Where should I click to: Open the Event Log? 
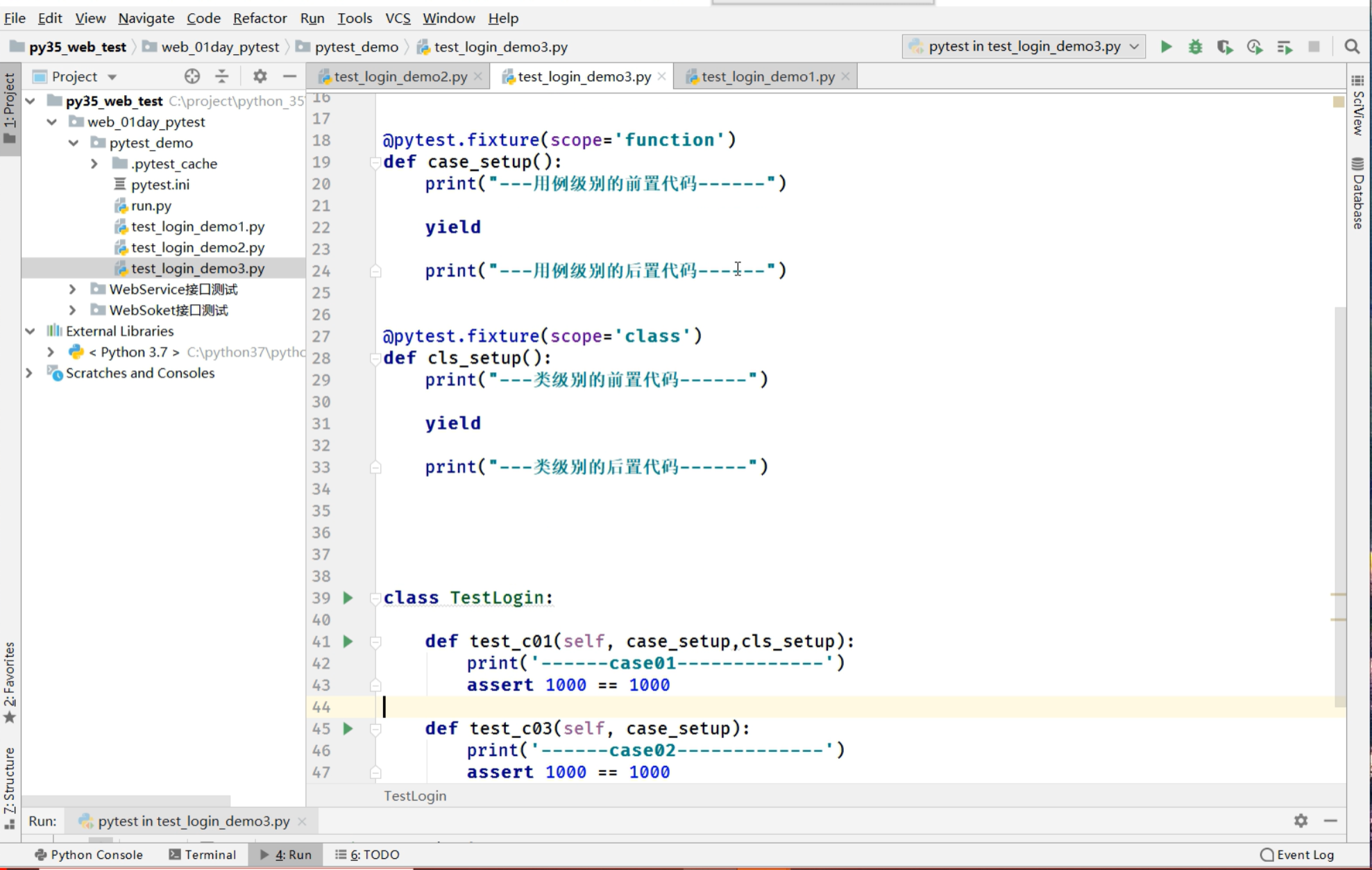[1298, 855]
